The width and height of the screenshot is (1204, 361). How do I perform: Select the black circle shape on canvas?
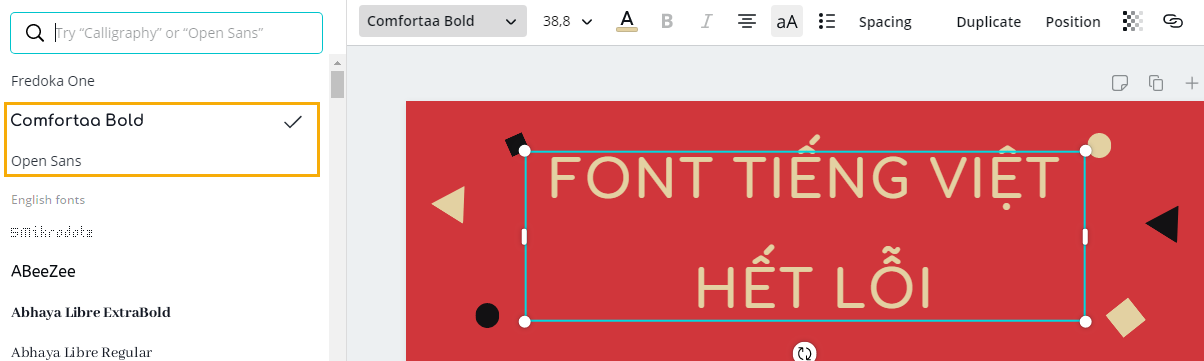point(487,315)
